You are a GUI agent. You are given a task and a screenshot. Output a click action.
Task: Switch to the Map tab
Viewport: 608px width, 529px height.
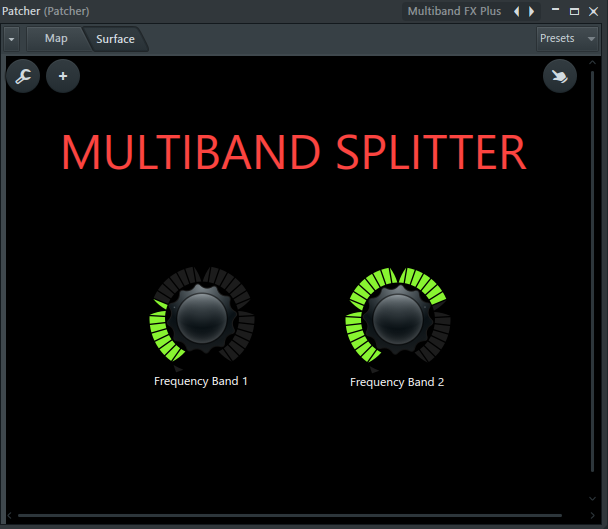56,39
